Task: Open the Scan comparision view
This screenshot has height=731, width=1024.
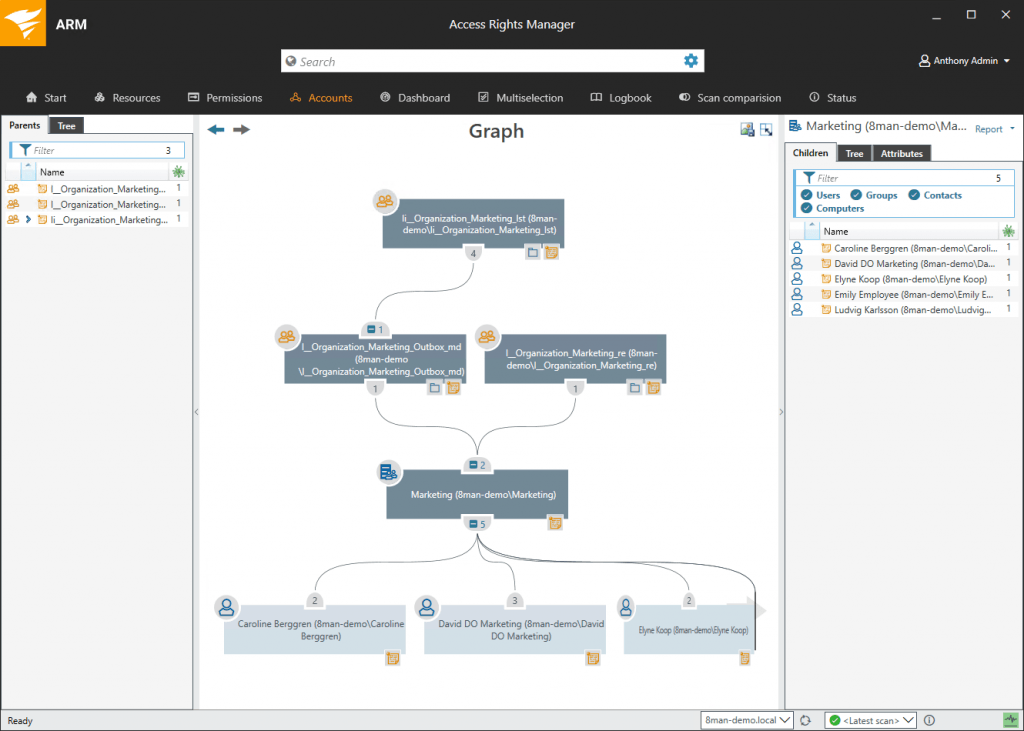Action: 729,97
